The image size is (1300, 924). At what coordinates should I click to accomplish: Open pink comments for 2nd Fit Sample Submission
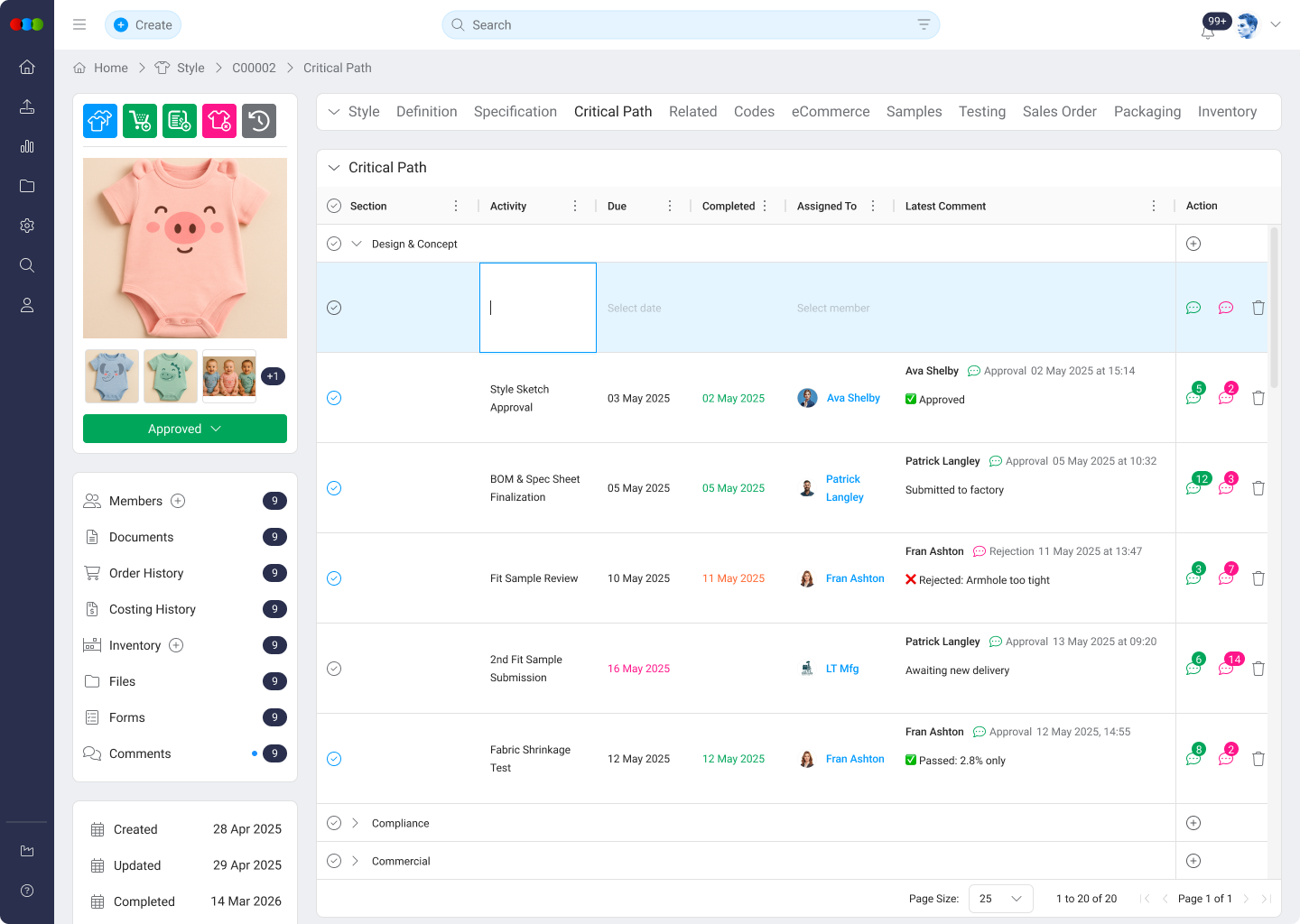point(1226,669)
